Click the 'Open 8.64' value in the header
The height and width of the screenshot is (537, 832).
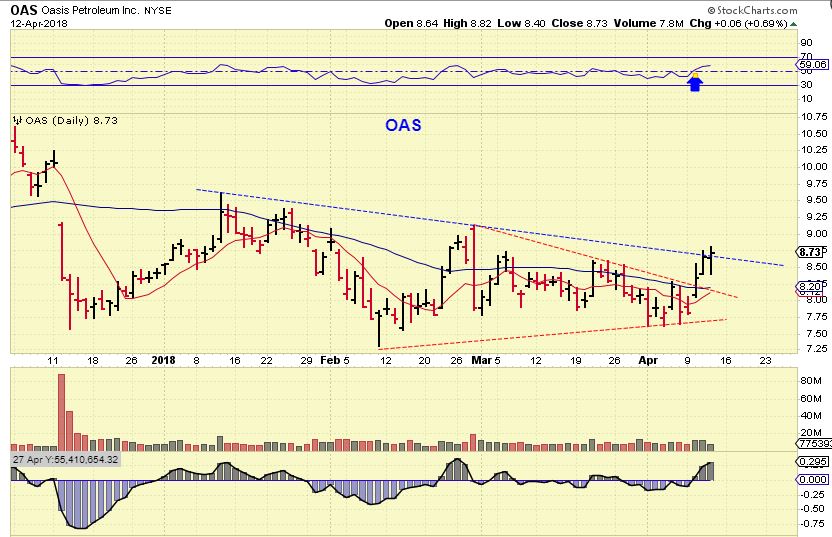coord(411,23)
